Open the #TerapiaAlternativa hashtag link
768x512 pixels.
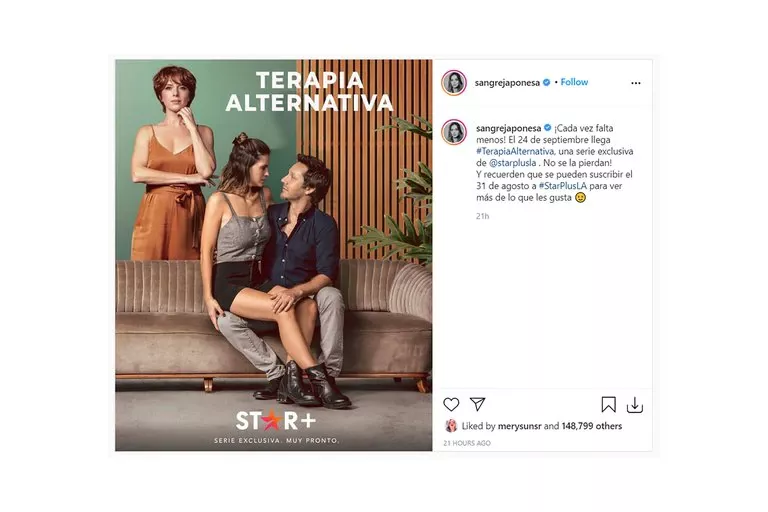coord(515,151)
